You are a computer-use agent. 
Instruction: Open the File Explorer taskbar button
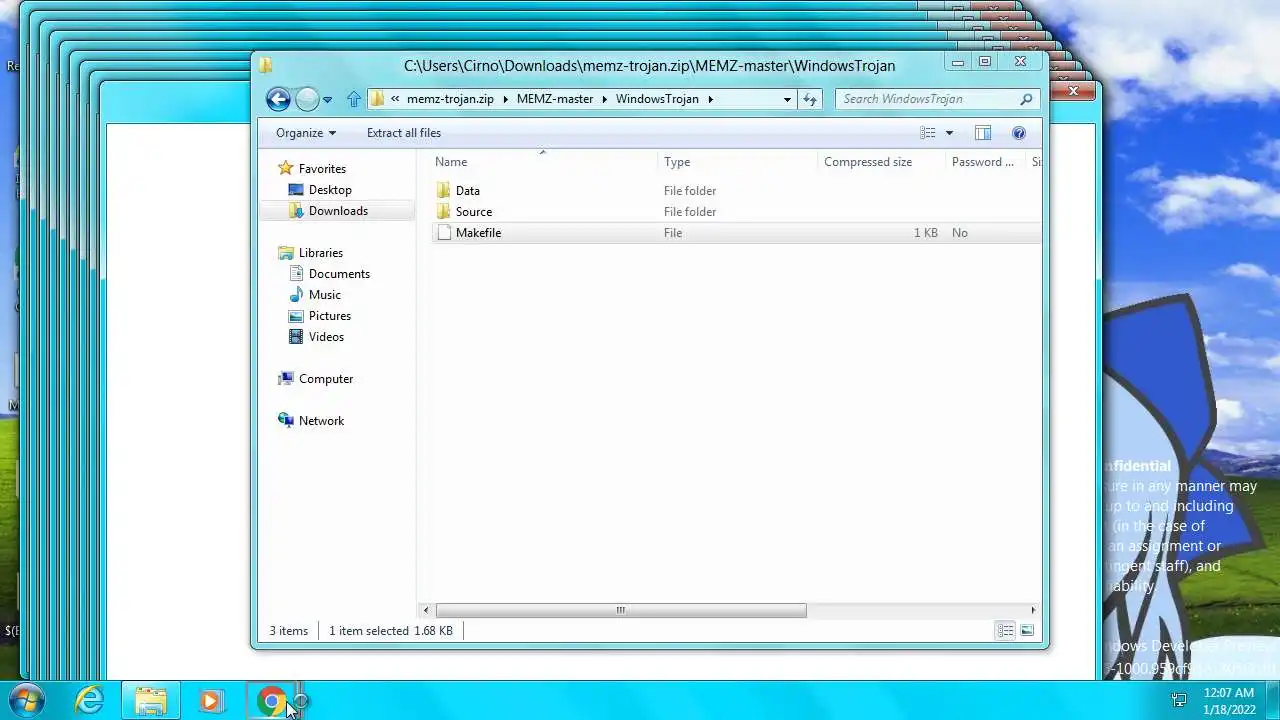[x=151, y=701]
